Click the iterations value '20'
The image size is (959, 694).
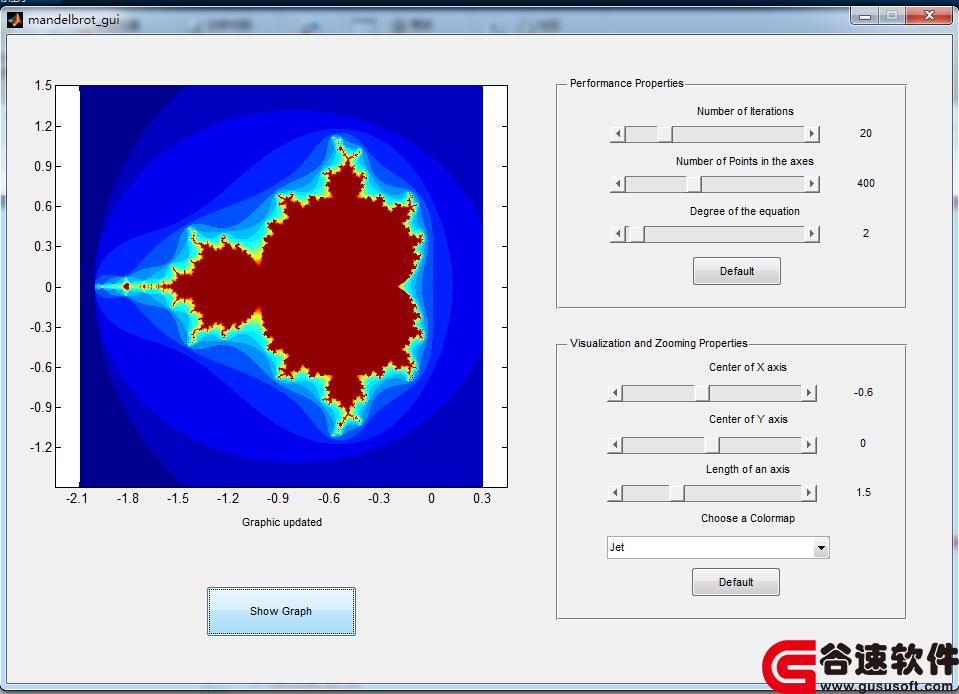pyautogui.click(x=865, y=133)
